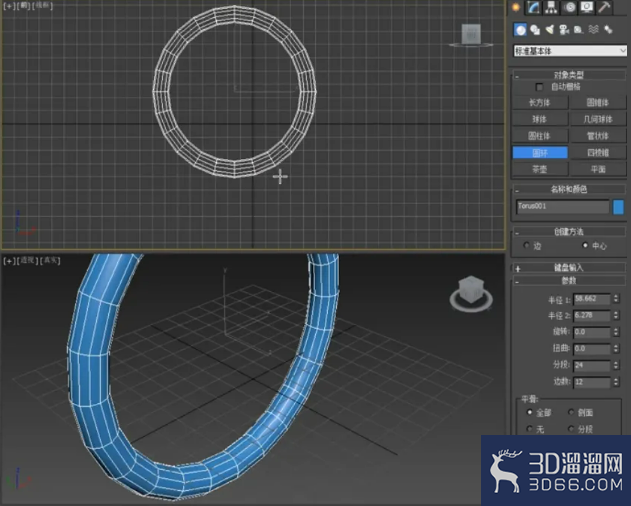
Task: Click the 半径 2 value field
Action: 592,316
